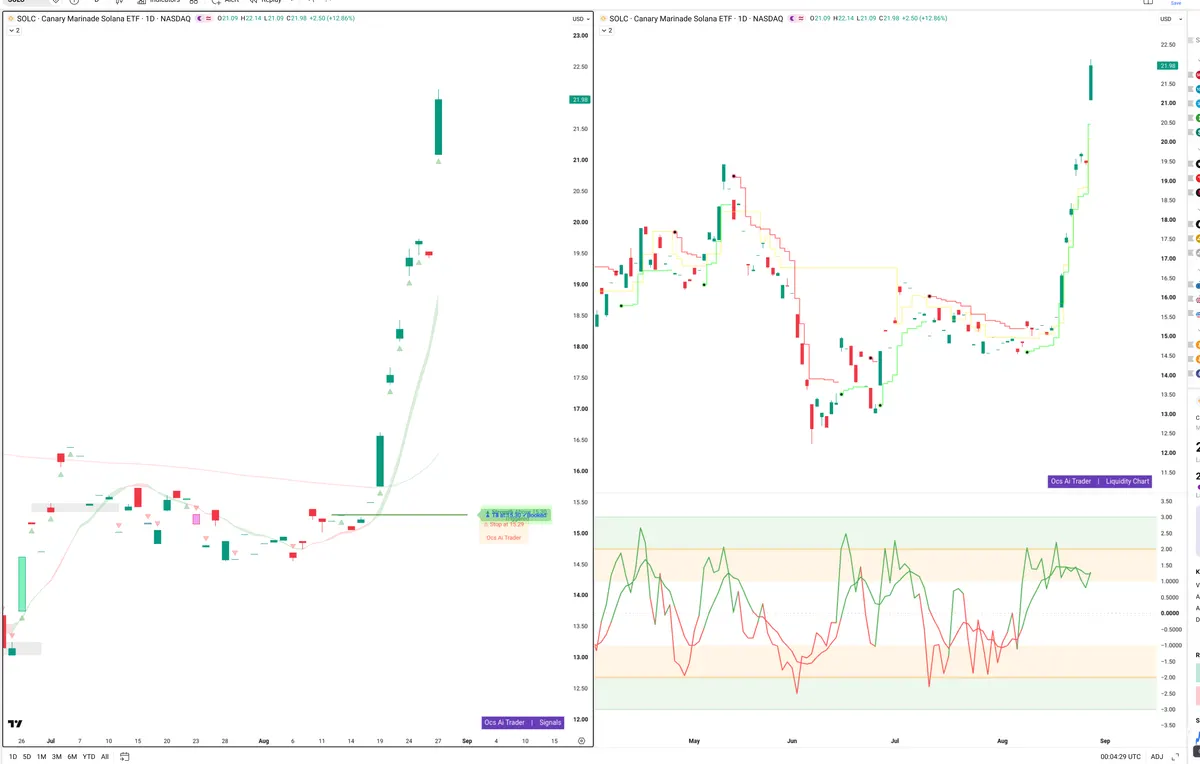Select the 3M time range

point(57,757)
